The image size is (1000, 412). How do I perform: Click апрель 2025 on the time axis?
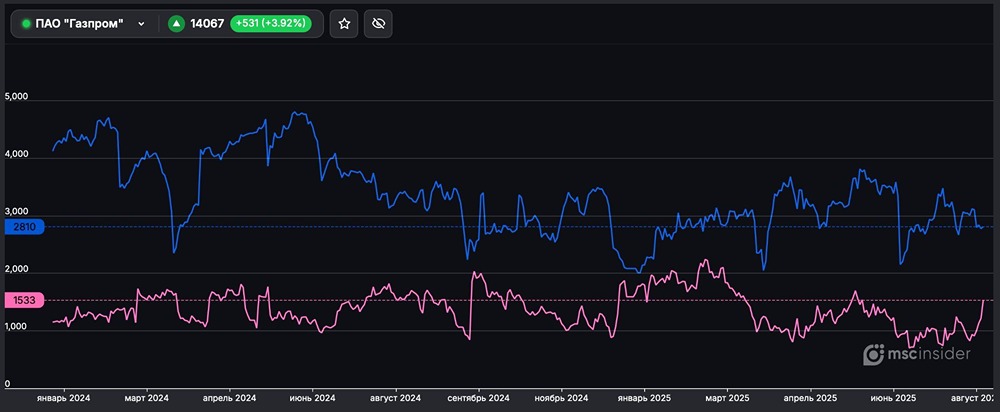click(811, 397)
